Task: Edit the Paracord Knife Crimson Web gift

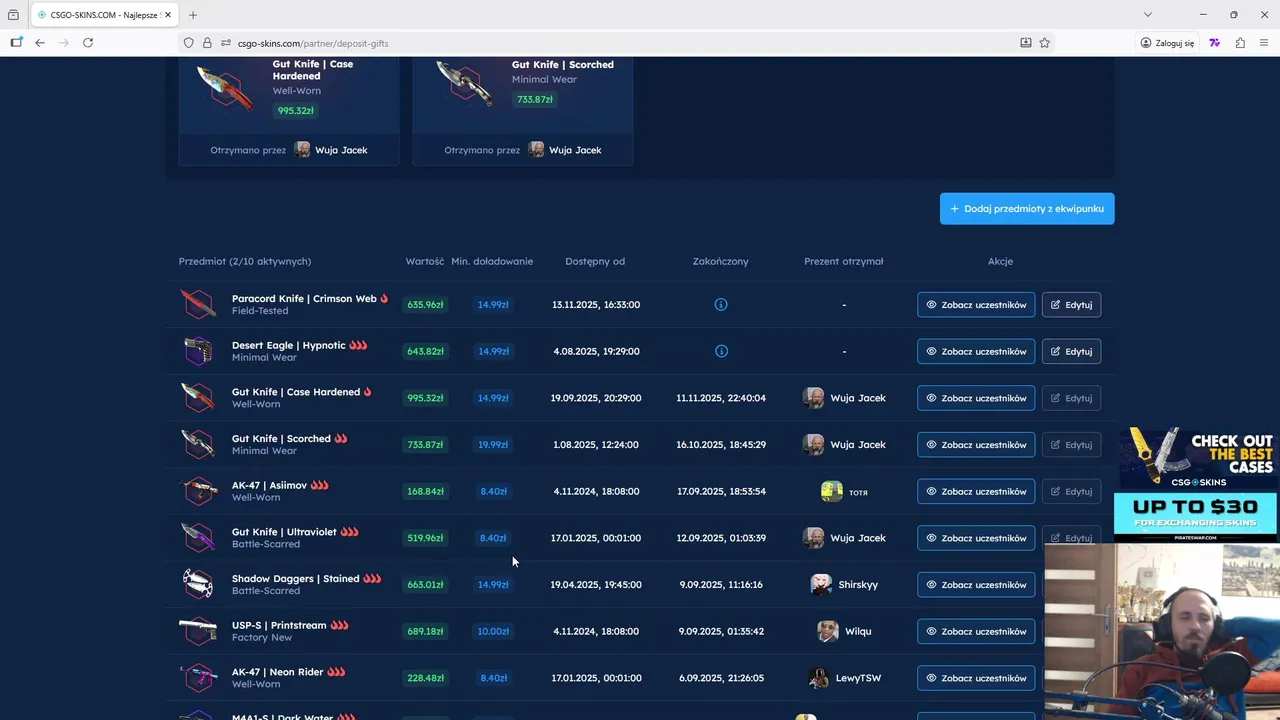Action: (1071, 304)
